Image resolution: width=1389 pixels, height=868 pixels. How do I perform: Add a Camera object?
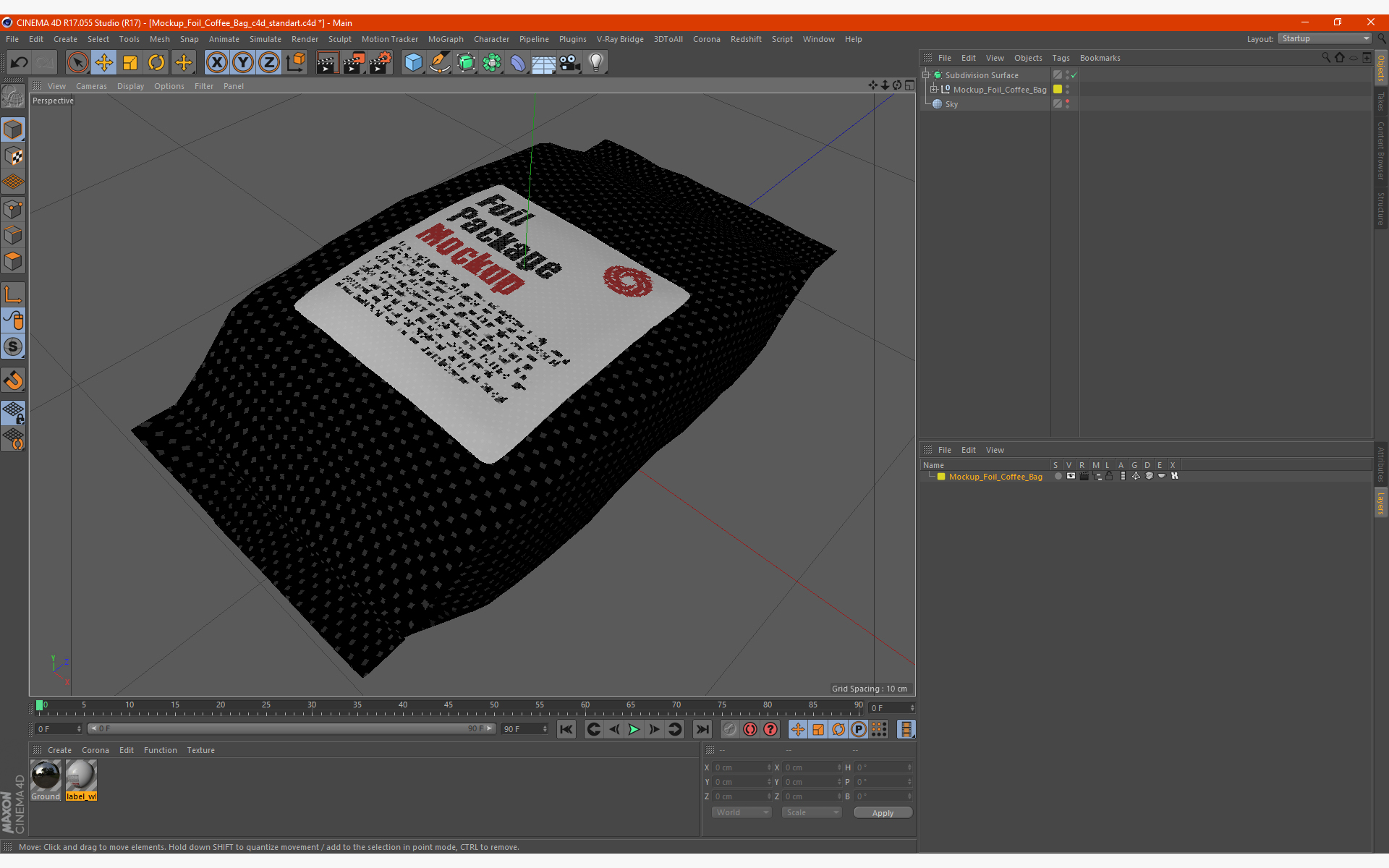click(x=570, y=63)
